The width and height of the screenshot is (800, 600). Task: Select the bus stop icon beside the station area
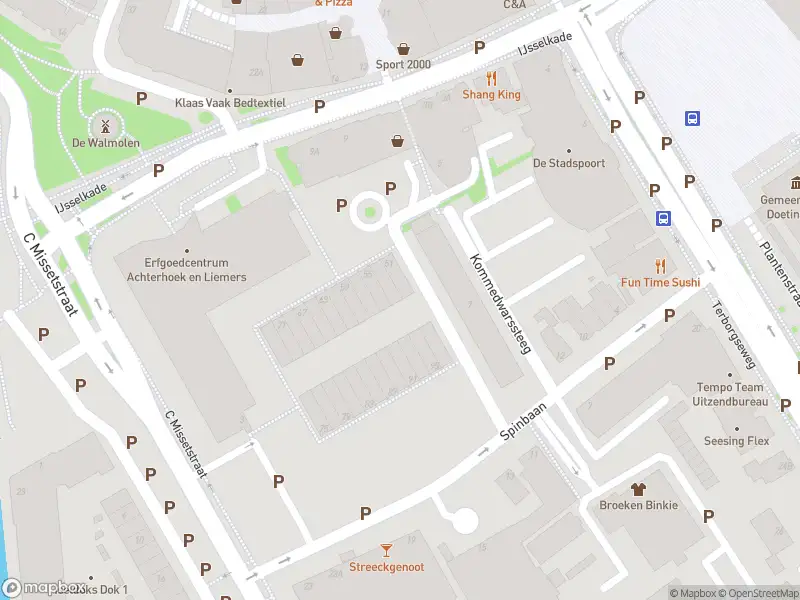click(x=692, y=119)
